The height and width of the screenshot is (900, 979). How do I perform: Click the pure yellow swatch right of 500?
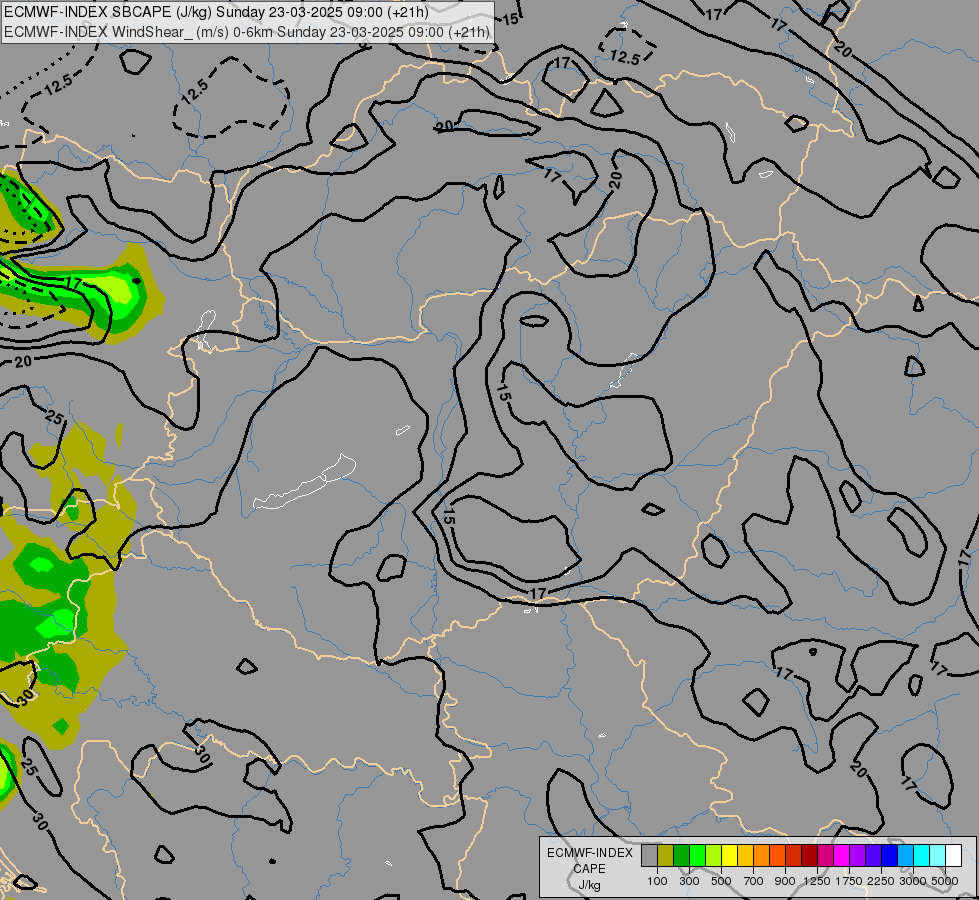[x=730, y=855]
